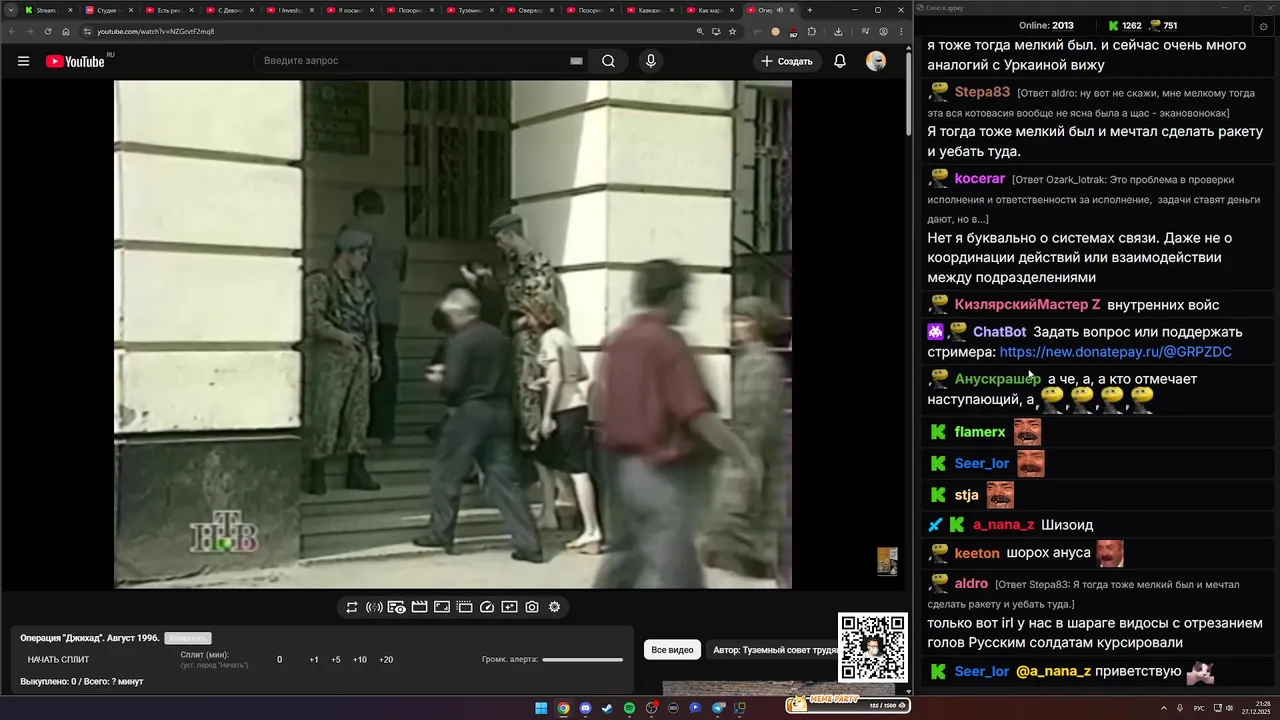
Task: Open Spotify from the taskbar
Action: 629,708
